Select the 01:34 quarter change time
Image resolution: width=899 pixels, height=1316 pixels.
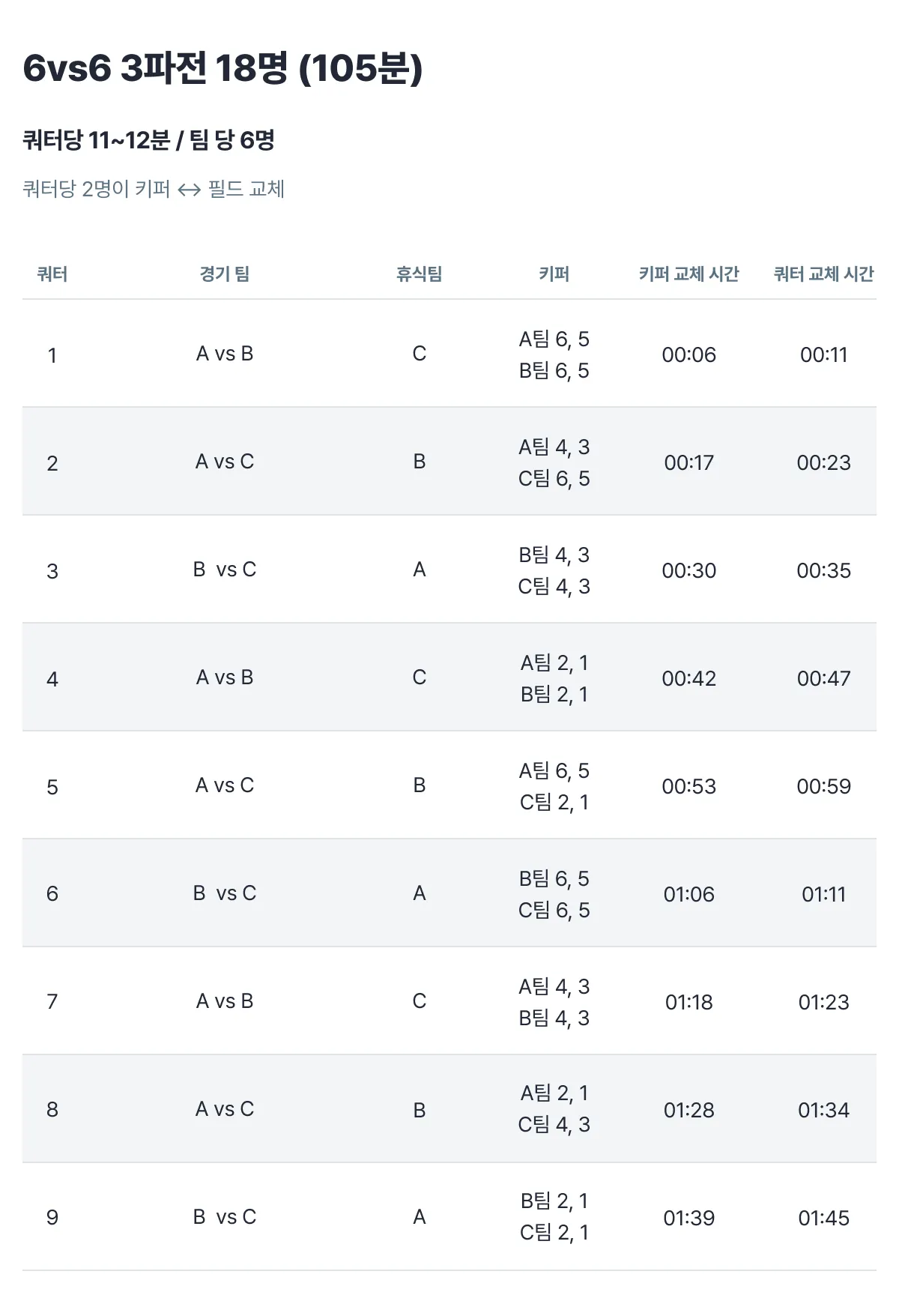823,1110
